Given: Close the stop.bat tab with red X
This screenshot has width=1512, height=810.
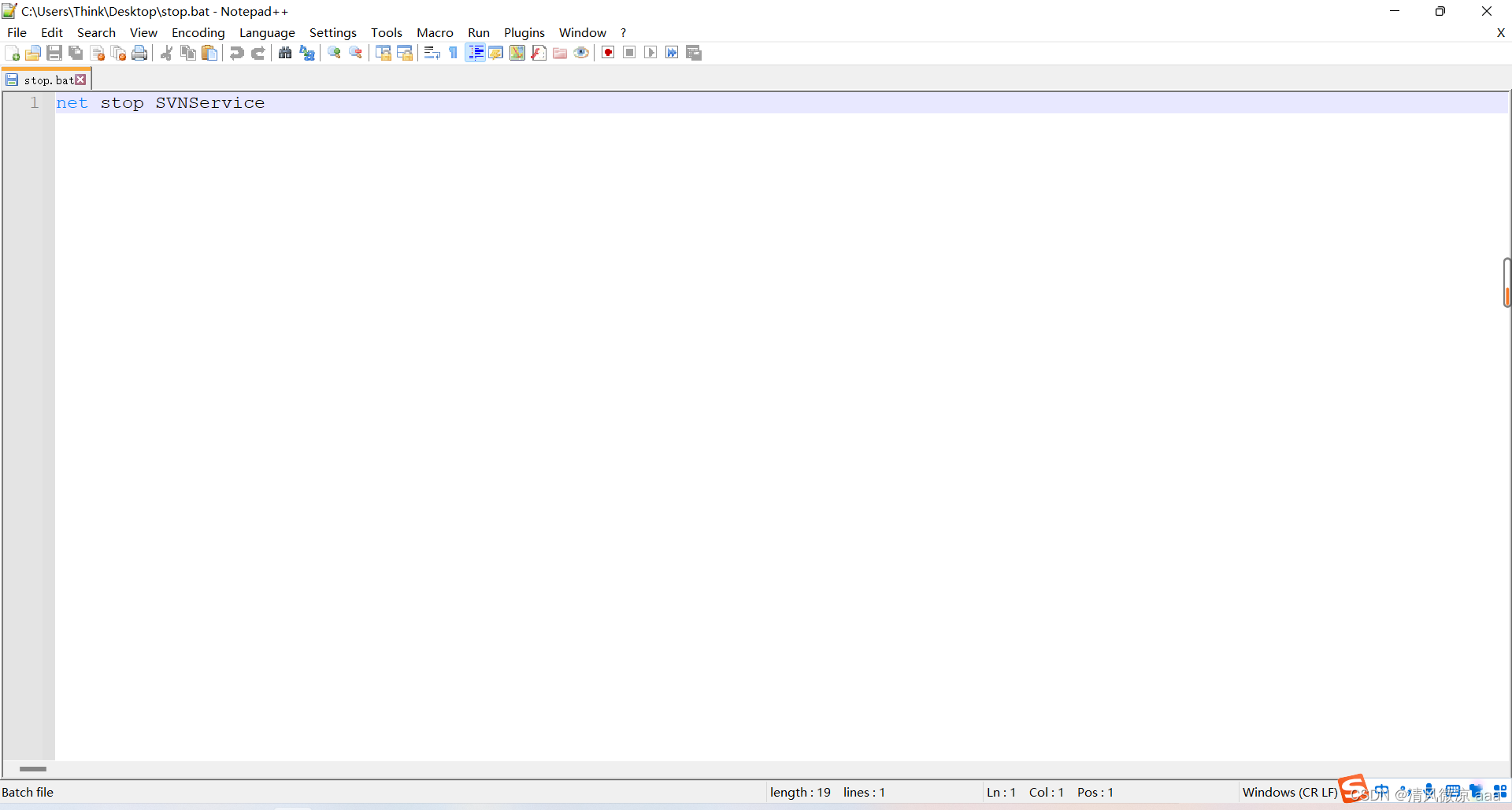Looking at the screenshot, I should 80,80.
